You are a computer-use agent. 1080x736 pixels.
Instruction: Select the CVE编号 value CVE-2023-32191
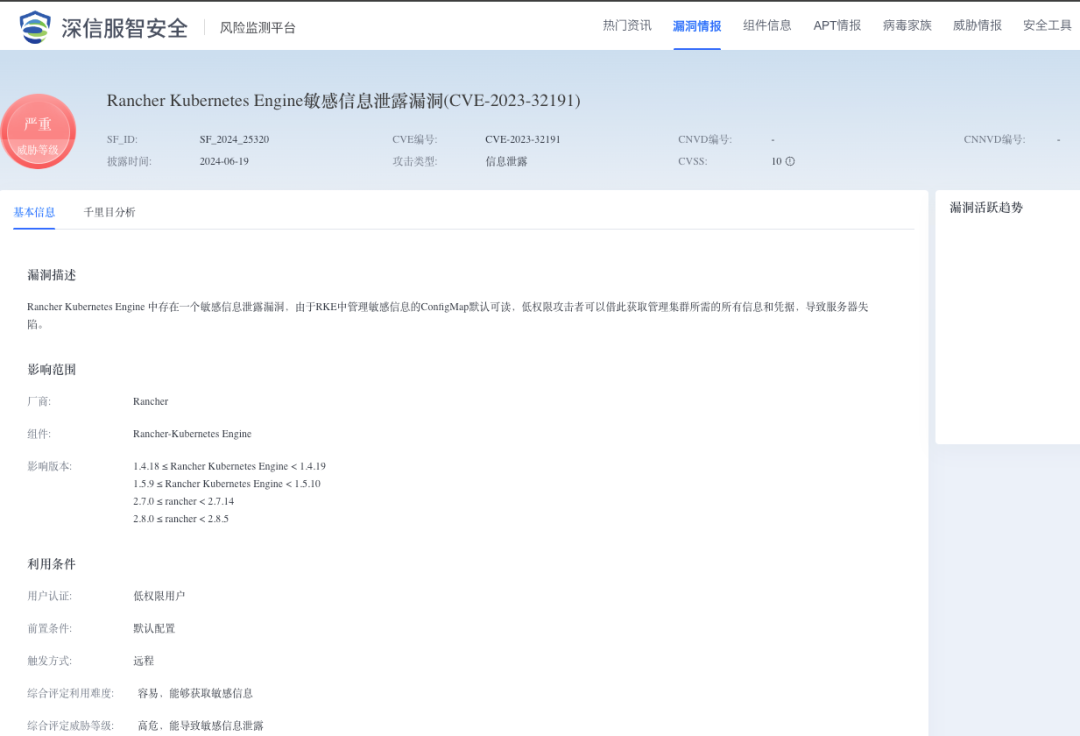pos(523,139)
